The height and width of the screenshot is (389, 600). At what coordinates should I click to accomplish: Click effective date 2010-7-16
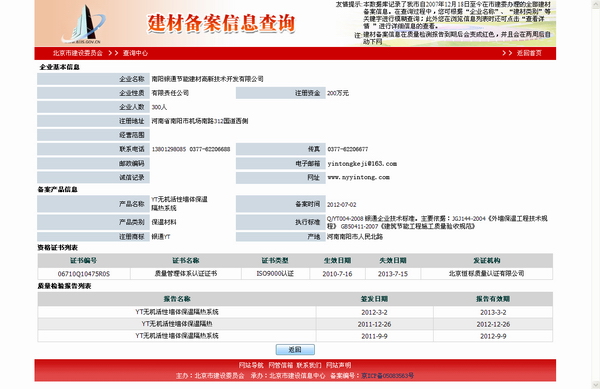(337, 274)
